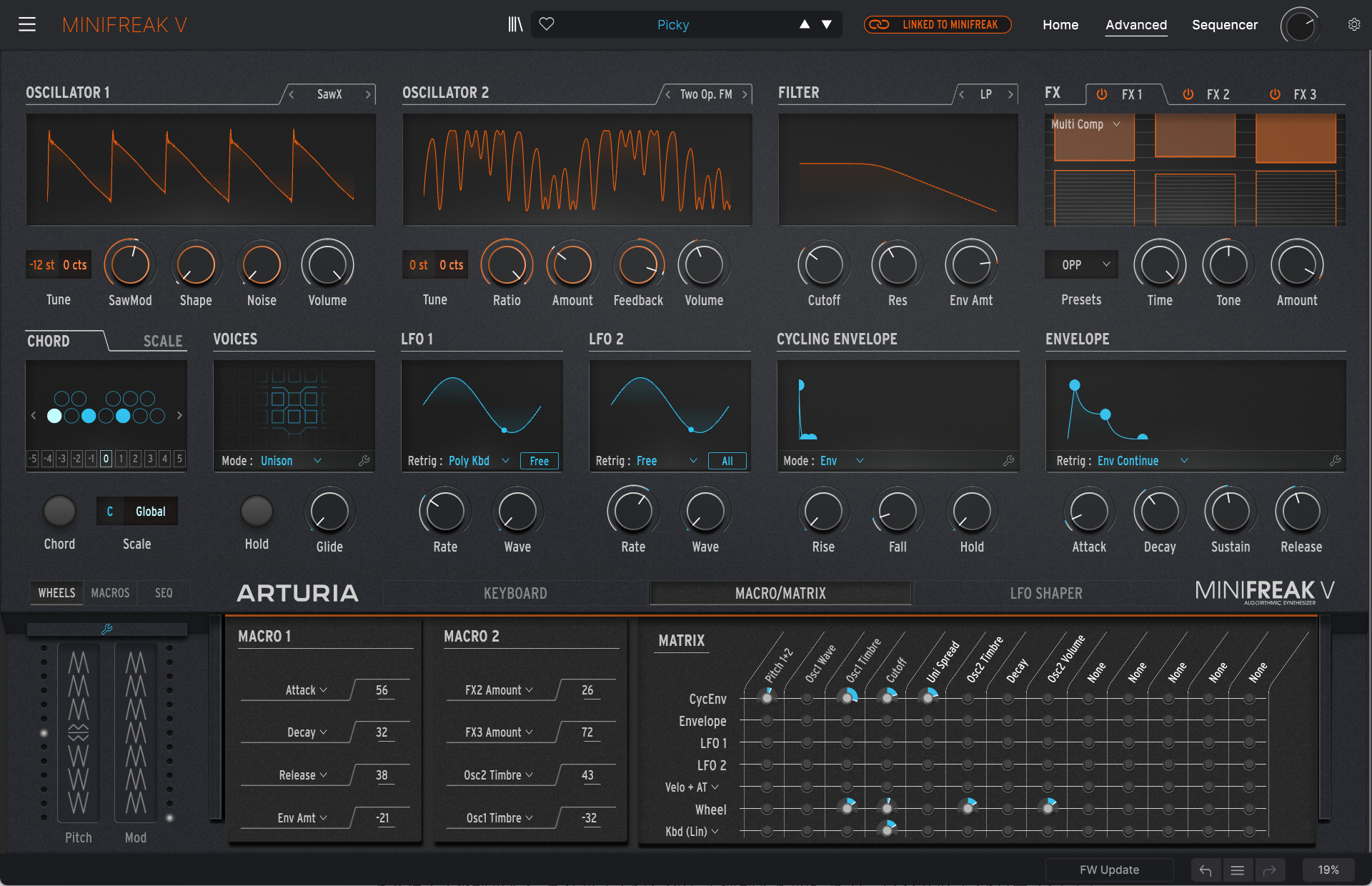The image size is (1372, 886).
Task: Toggle CycEnv to Cutoff matrix point
Action: click(888, 697)
